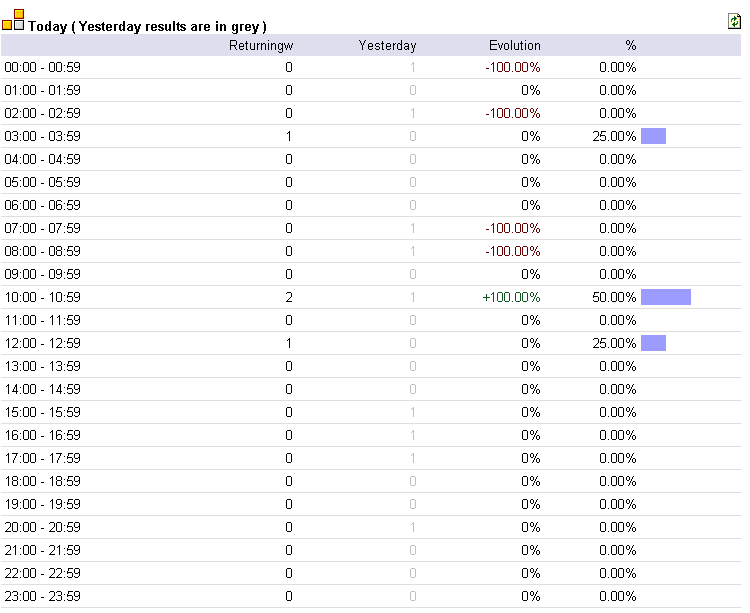Click the Returningw column header
Image resolution: width=750 pixels, height=613 pixels.
point(261,45)
